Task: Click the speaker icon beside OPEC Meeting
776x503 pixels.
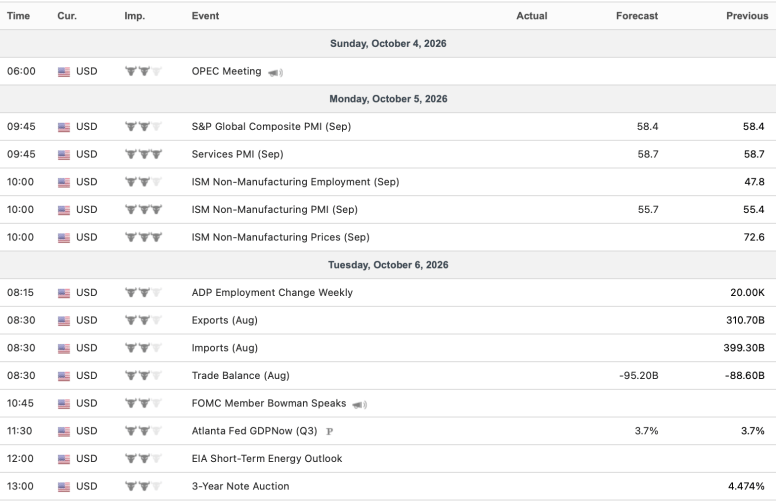Action: coord(275,73)
